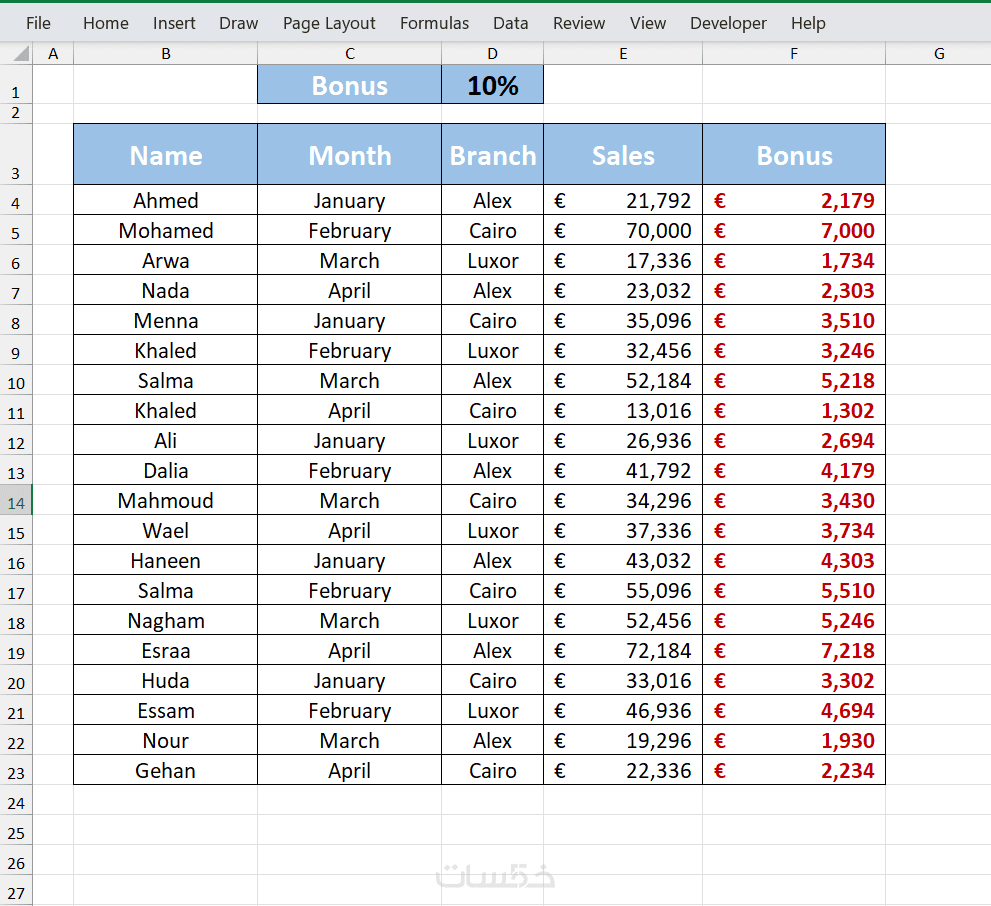The image size is (991, 906).
Task: Open the File menu
Action: pyautogui.click(x=38, y=23)
